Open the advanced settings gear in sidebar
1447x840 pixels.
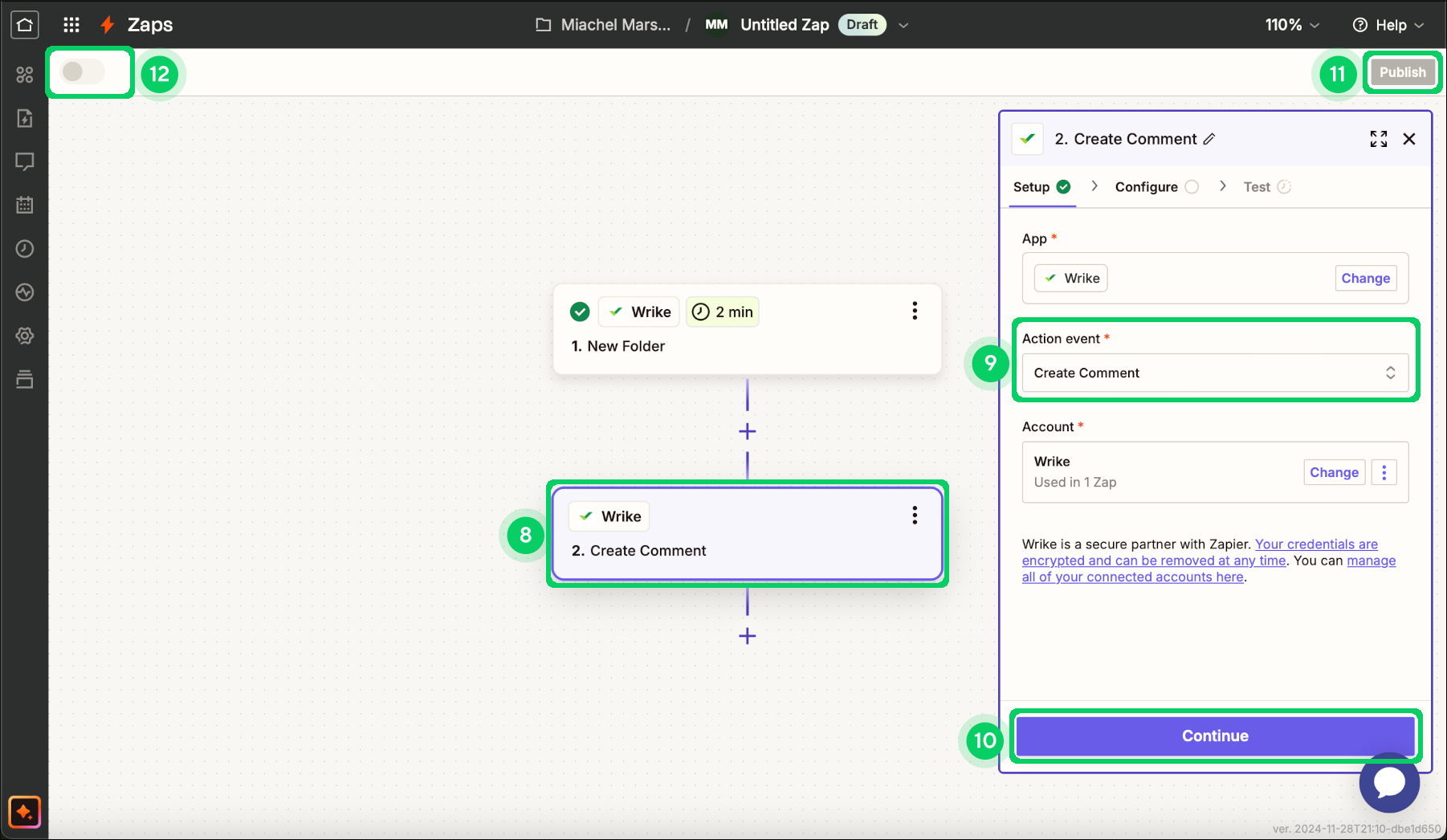pyautogui.click(x=25, y=336)
